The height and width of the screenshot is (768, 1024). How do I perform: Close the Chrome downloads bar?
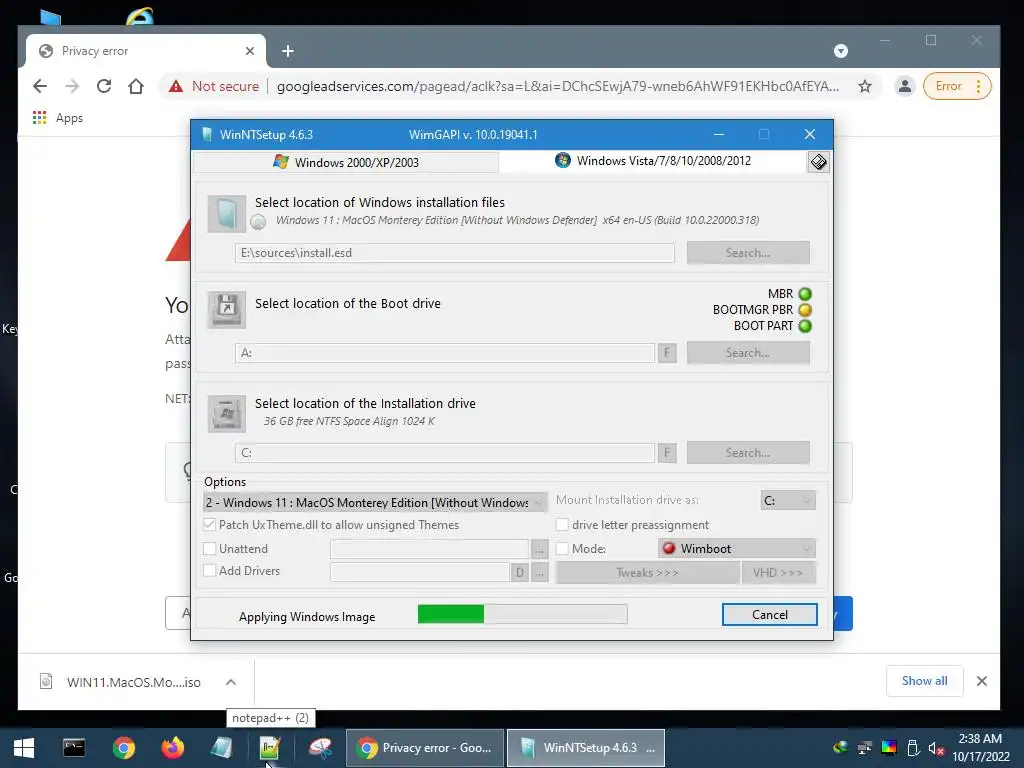coord(981,681)
